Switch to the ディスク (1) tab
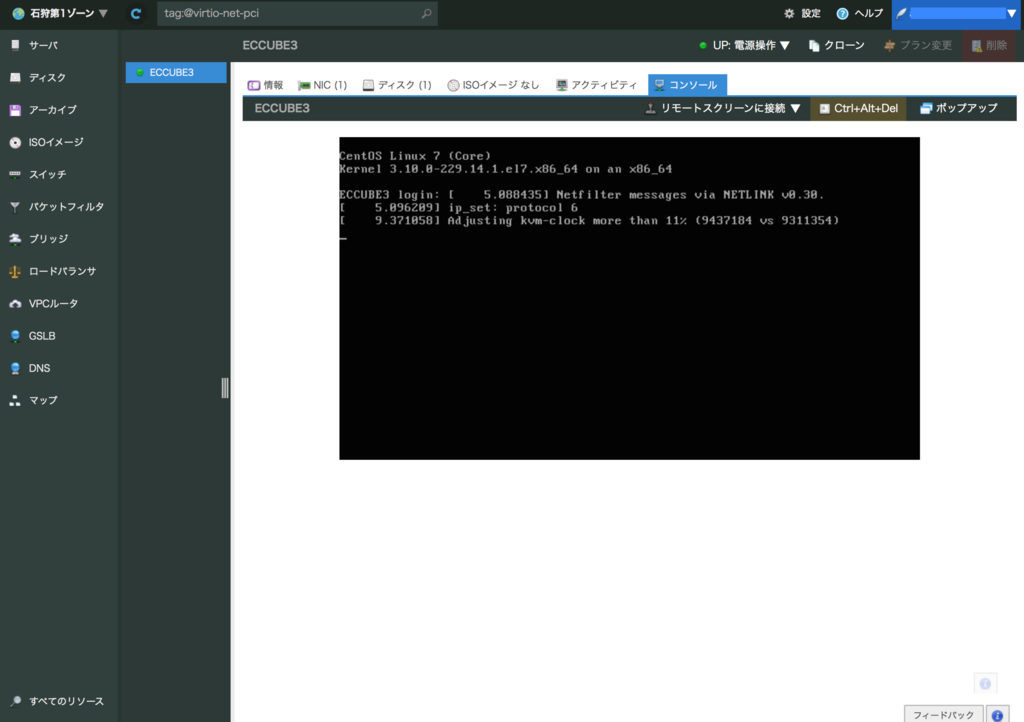The height and width of the screenshot is (722, 1024). [x=397, y=85]
